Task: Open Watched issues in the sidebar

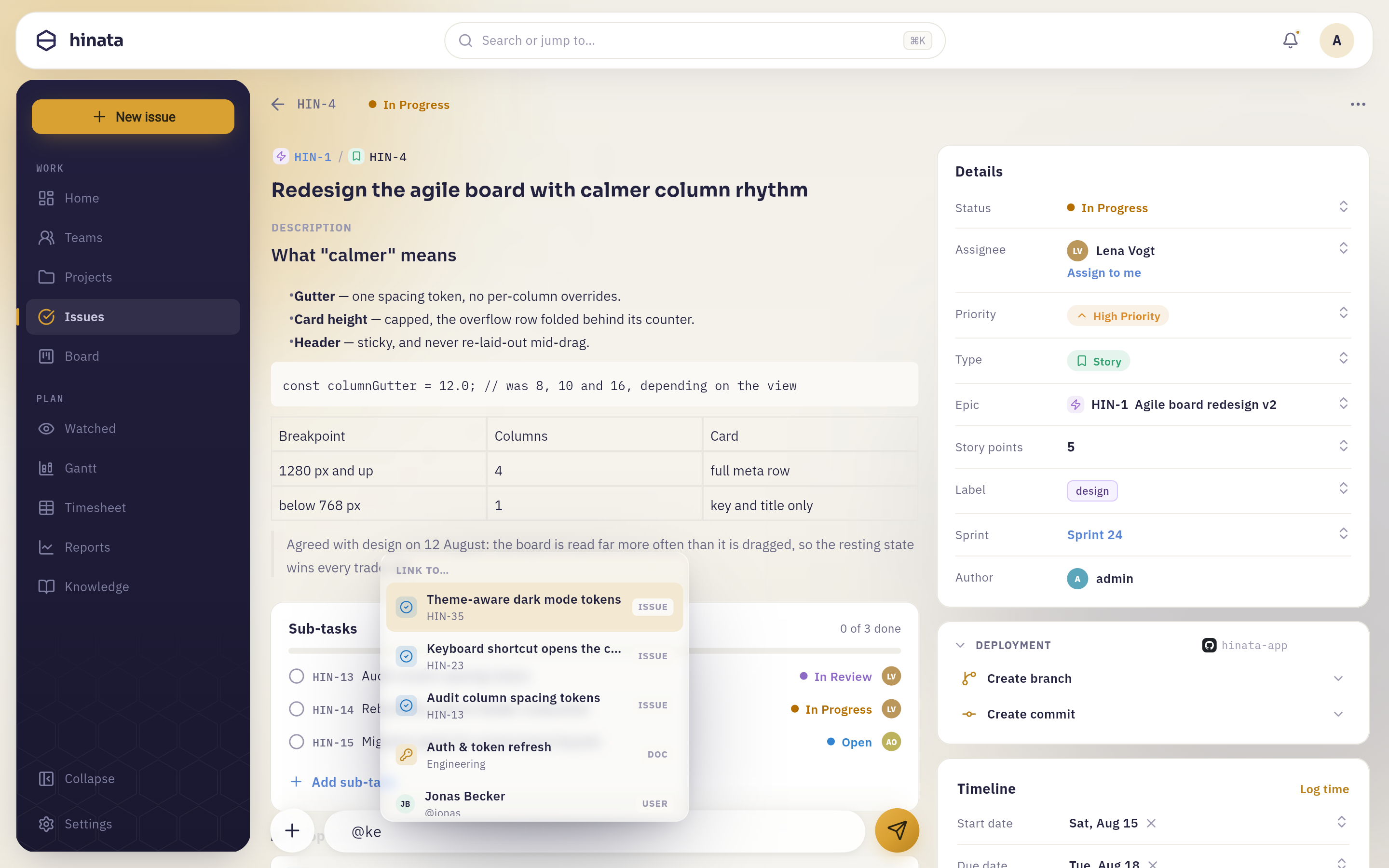Action: click(133, 429)
